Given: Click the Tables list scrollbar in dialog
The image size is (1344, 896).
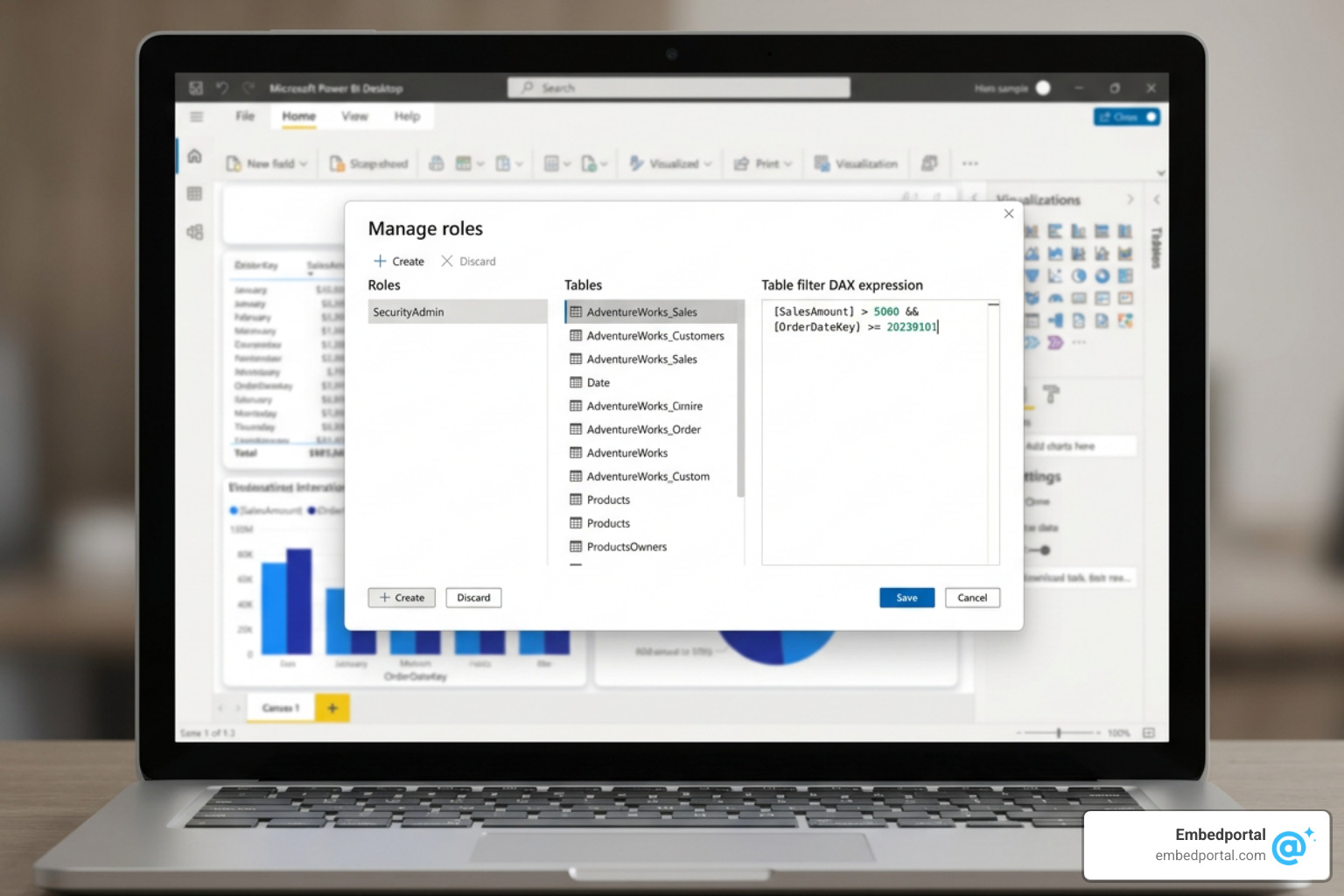Looking at the screenshot, I should click(741, 400).
